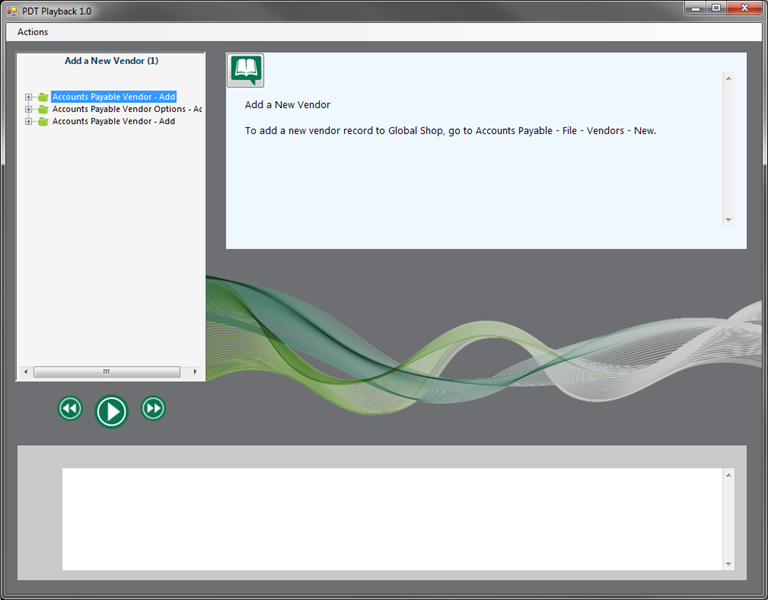Image resolution: width=768 pixels, height=600 pixels.
Task: Select the third tree item Accounts Payable Vendor - Add
Action: click(x=114, y=121)
